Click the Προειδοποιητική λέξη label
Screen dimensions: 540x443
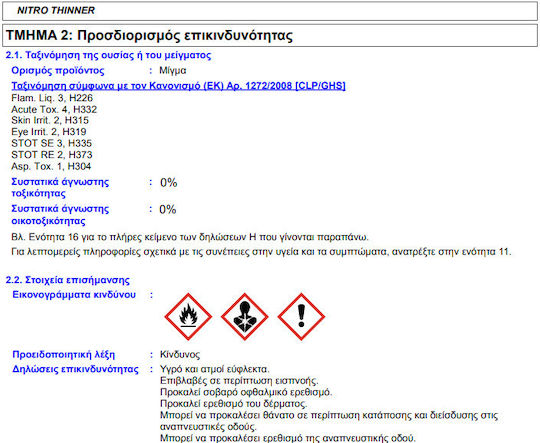[64, 354]
